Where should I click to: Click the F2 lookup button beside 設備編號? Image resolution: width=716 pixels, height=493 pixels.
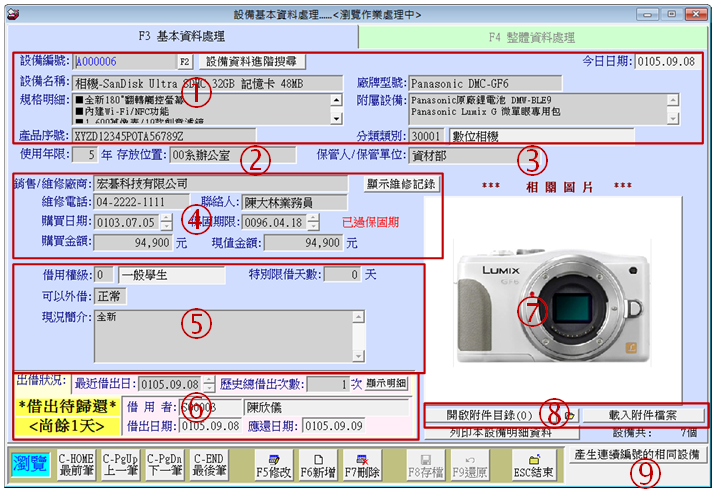184,62
